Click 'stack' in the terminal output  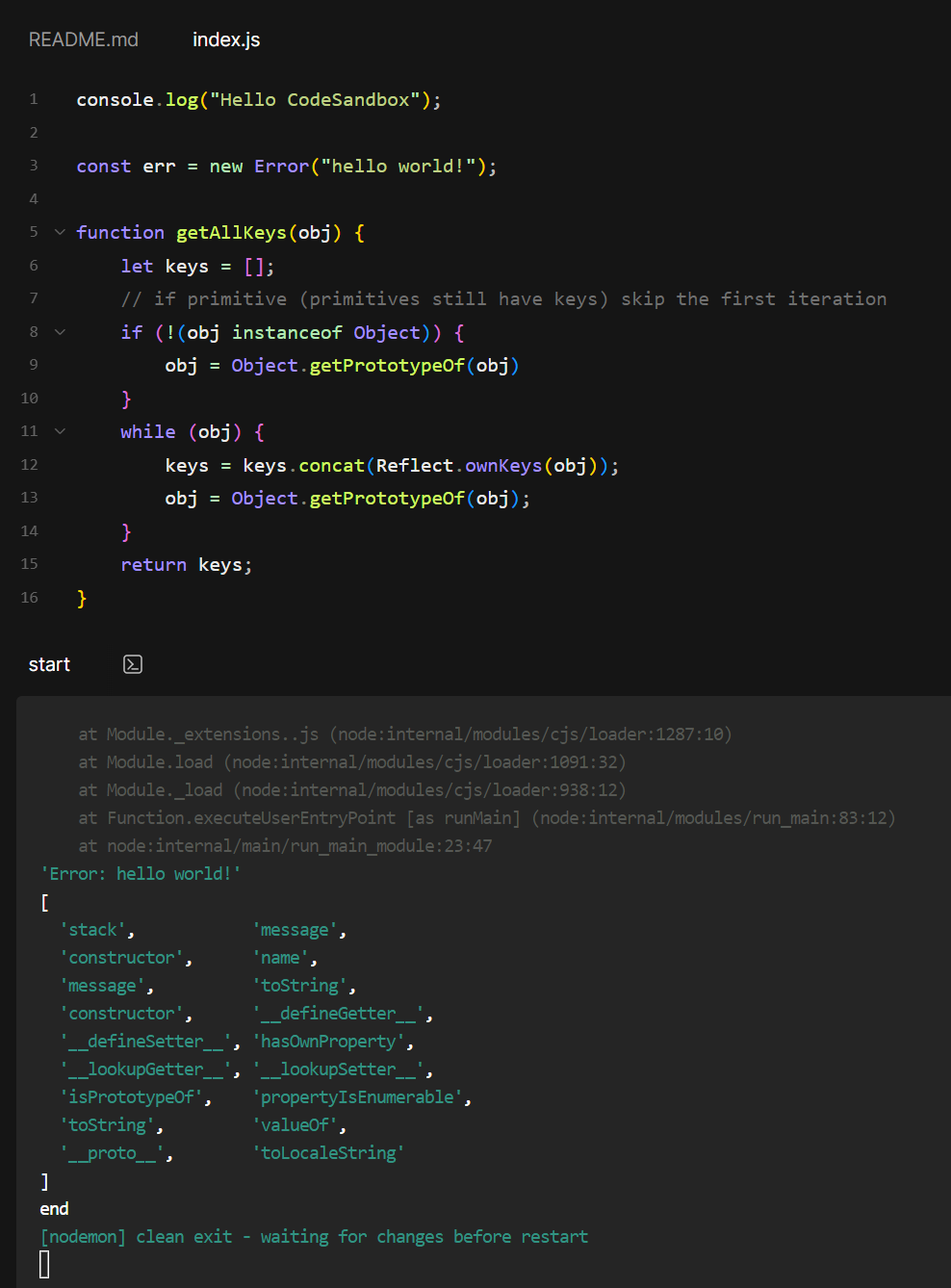click(97, 929)
